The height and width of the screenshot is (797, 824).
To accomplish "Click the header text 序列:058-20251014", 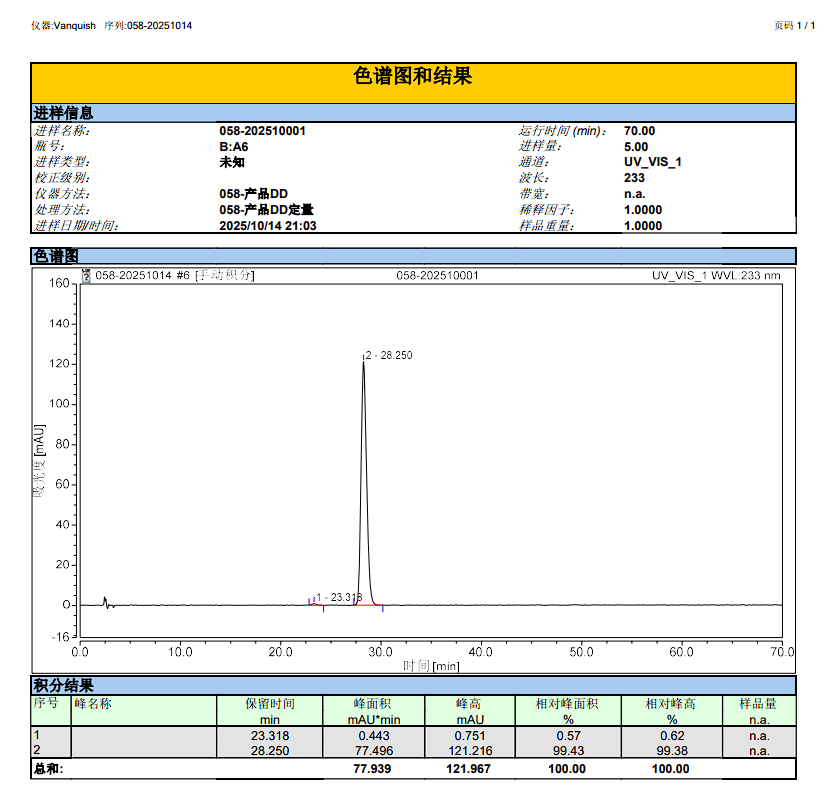I will [x=148, y=26].
